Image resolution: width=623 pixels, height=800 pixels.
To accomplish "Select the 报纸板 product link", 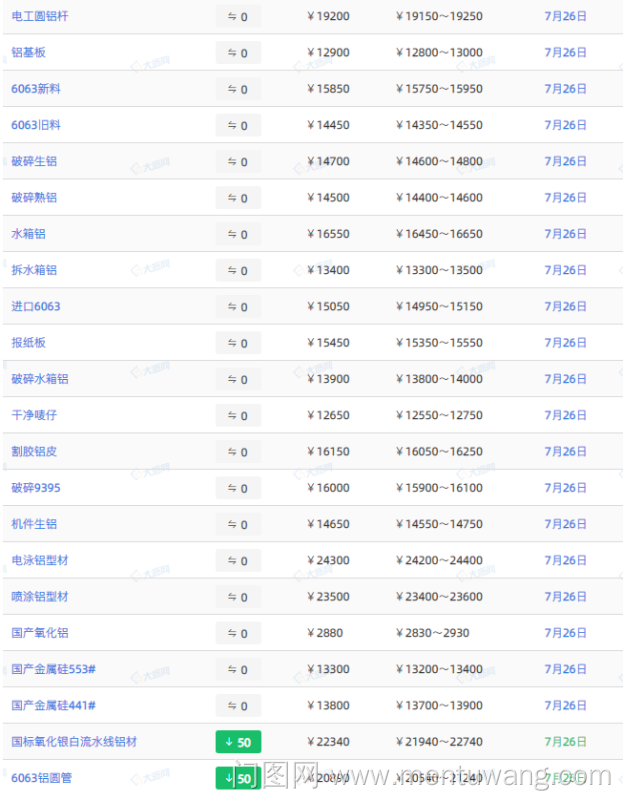I will click(x=28, y=342).
